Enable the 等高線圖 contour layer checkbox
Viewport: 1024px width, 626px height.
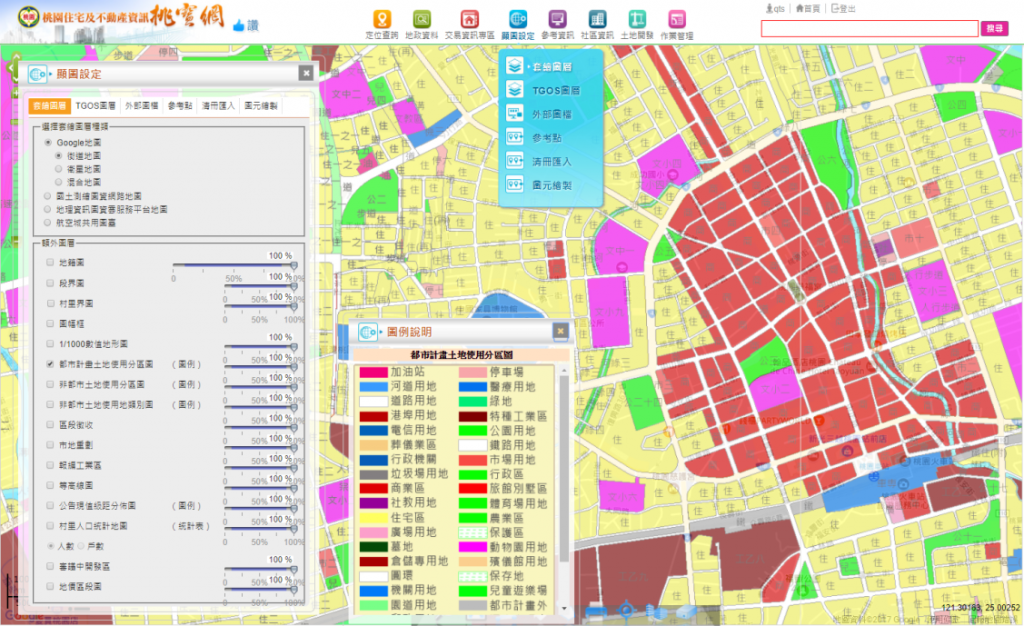pos(50,486)
